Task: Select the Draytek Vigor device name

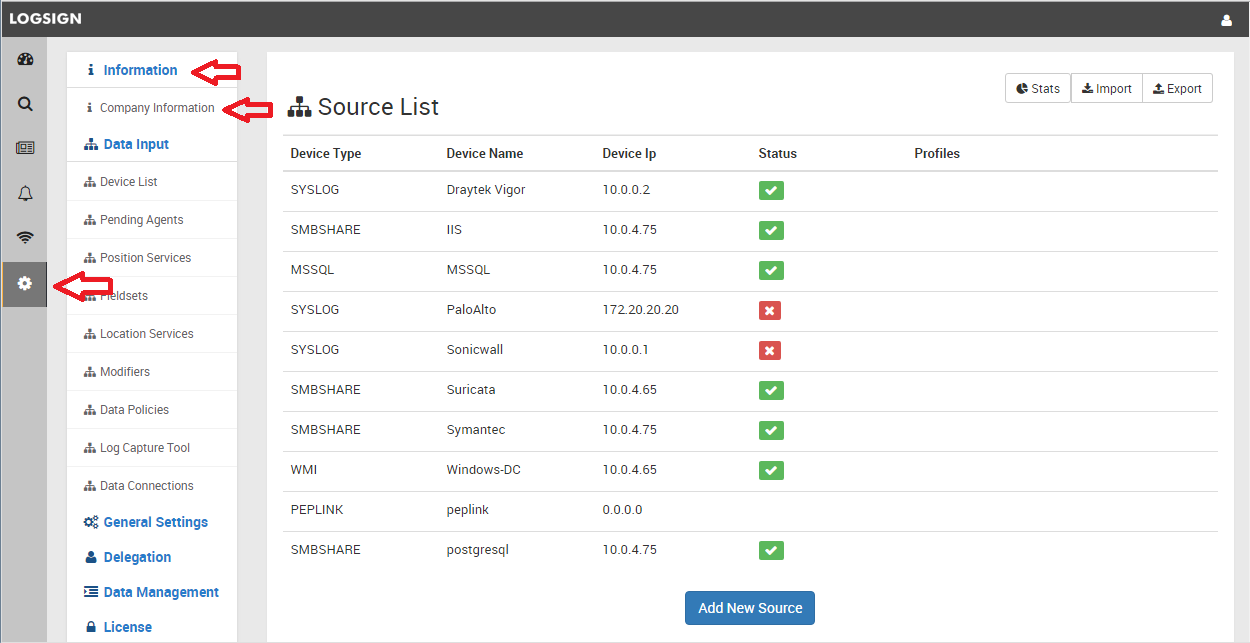Action: coord(486,190)
